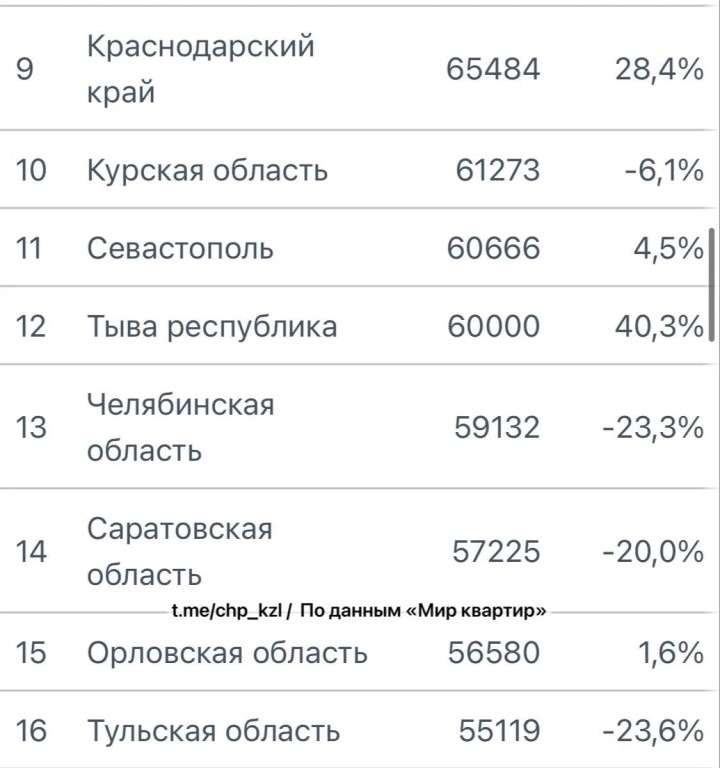The image size is (720, 768).
Task: Click rank number 16
Action: pyautogui.click(x=31, y=732)
